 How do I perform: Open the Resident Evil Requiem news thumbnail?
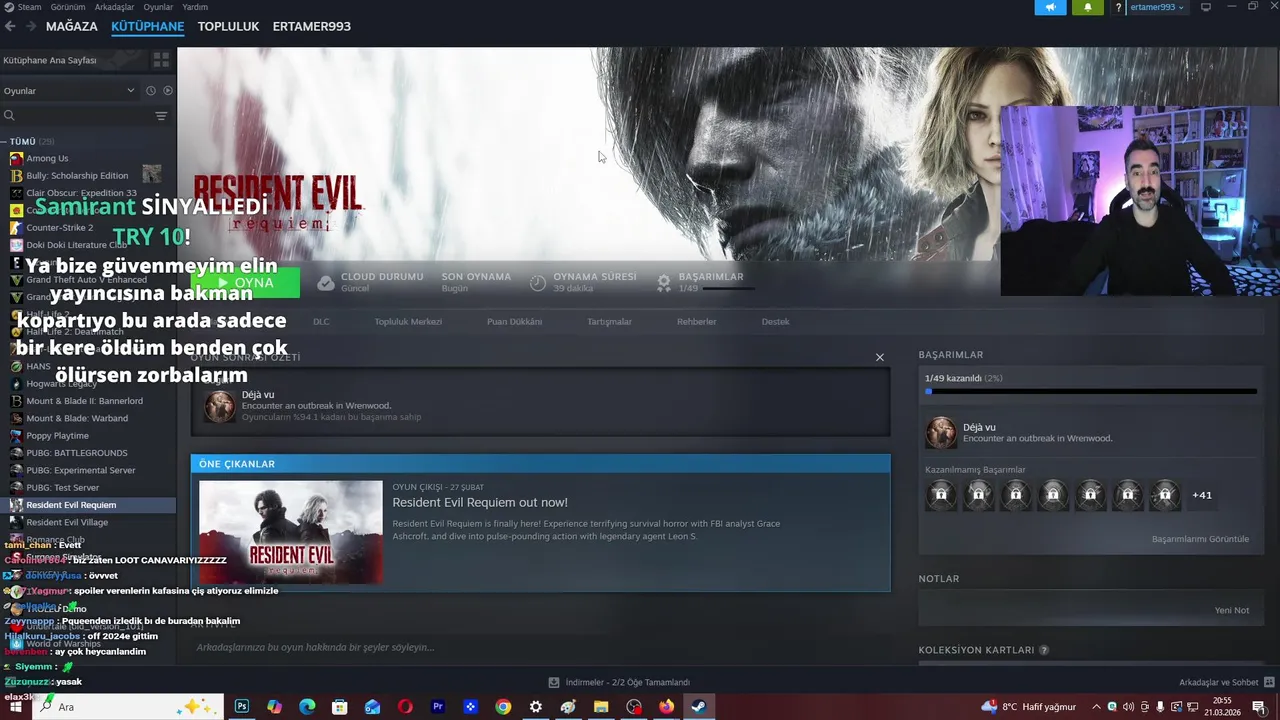[x=290, y=532]
